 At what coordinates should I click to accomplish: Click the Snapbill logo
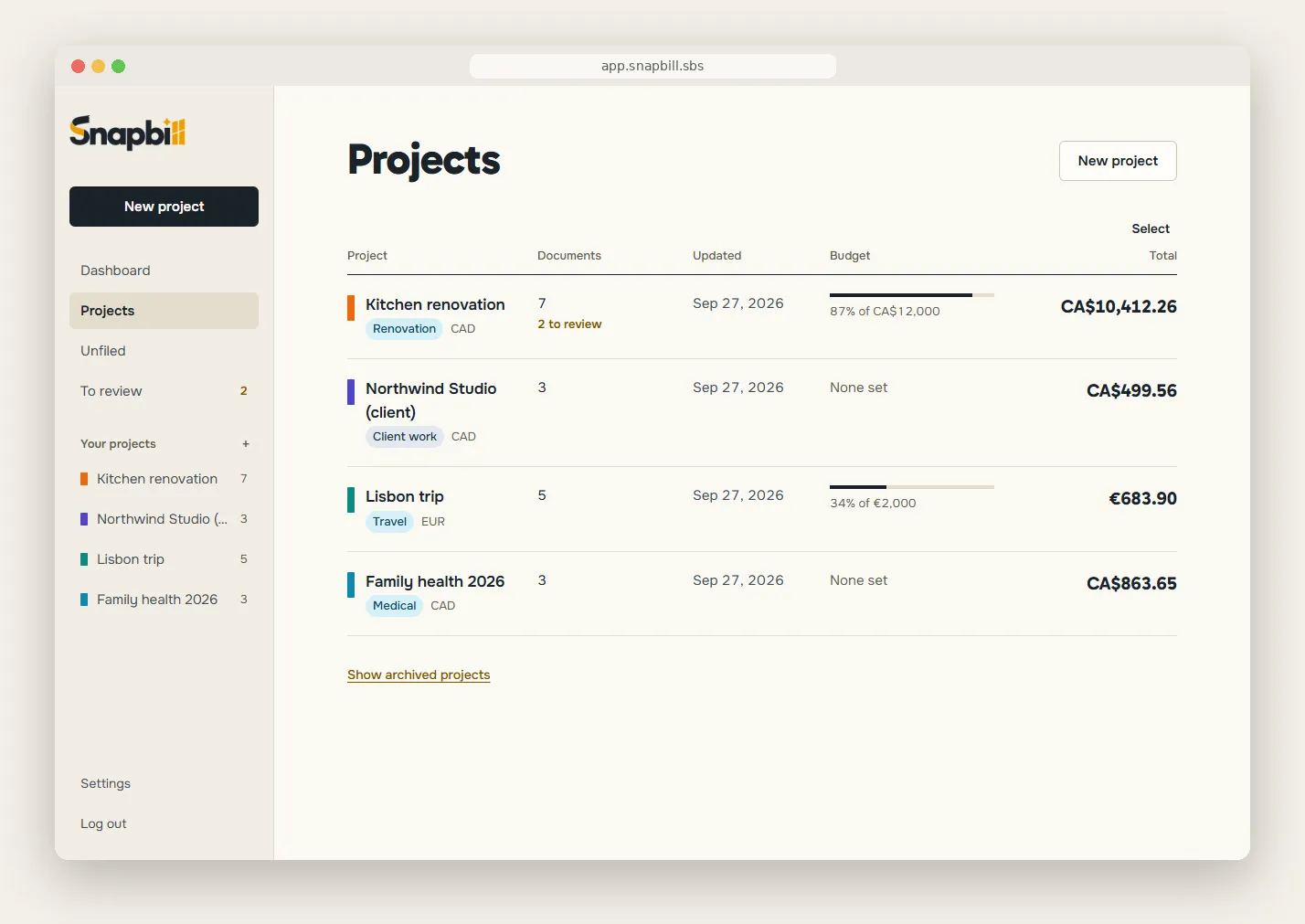tap(127, 133)
